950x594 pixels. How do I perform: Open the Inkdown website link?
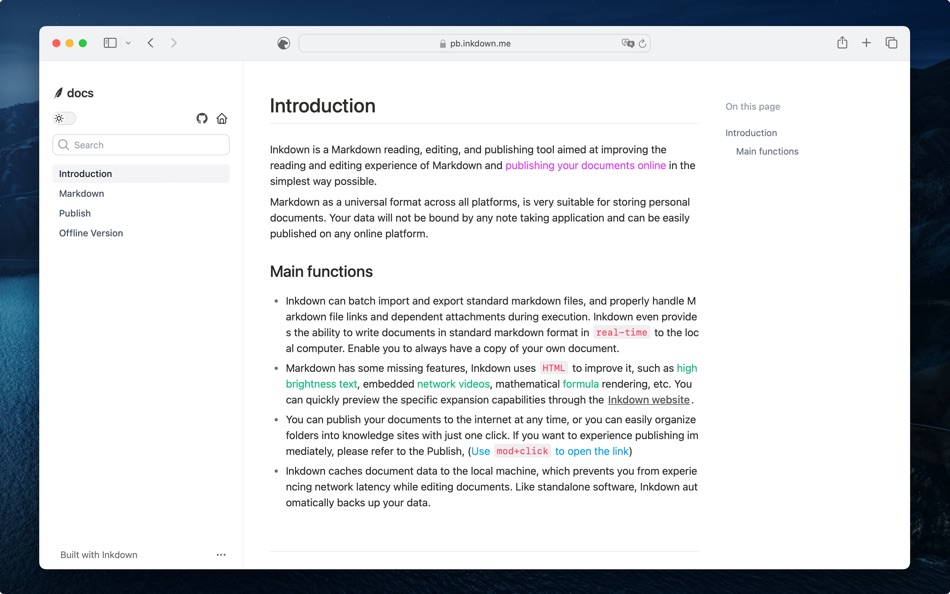(648, 400)
